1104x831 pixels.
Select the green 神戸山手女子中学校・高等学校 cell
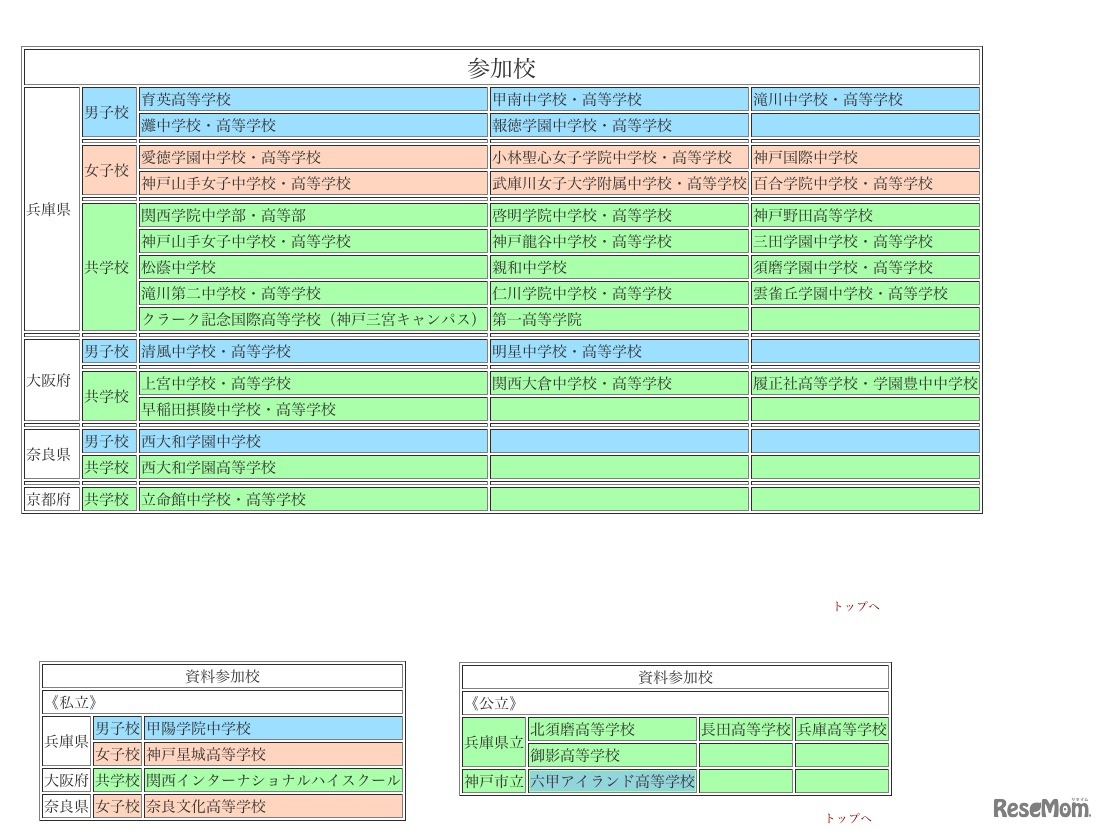pyautogui.click(x=313, y=241)
